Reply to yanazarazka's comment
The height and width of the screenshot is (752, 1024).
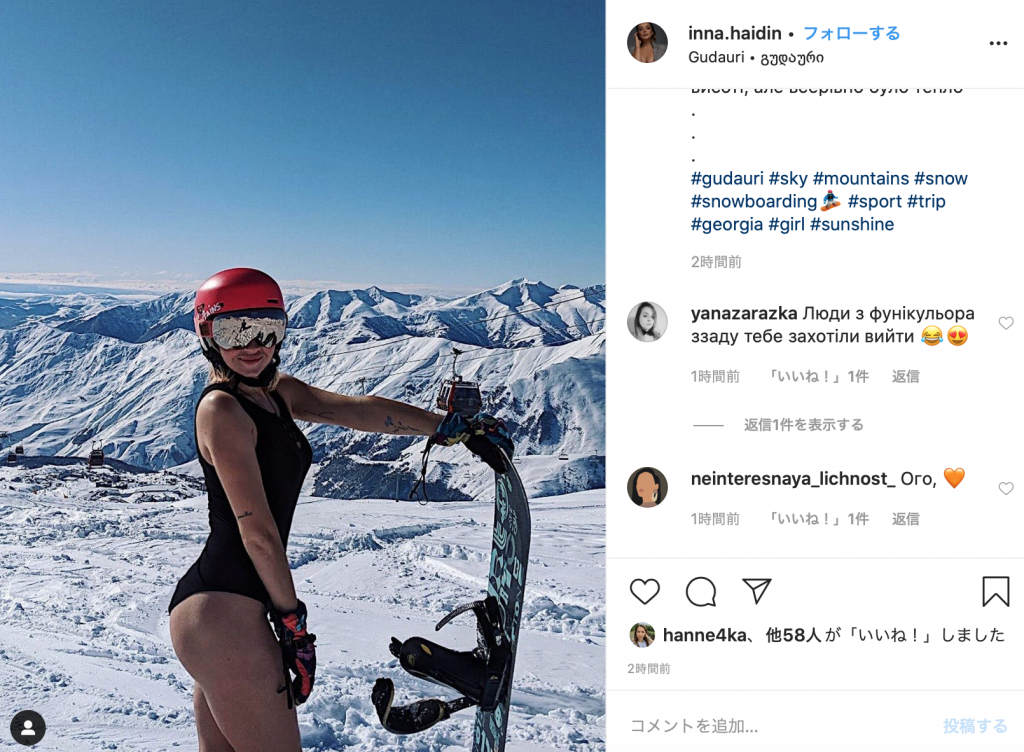point(905,377)
